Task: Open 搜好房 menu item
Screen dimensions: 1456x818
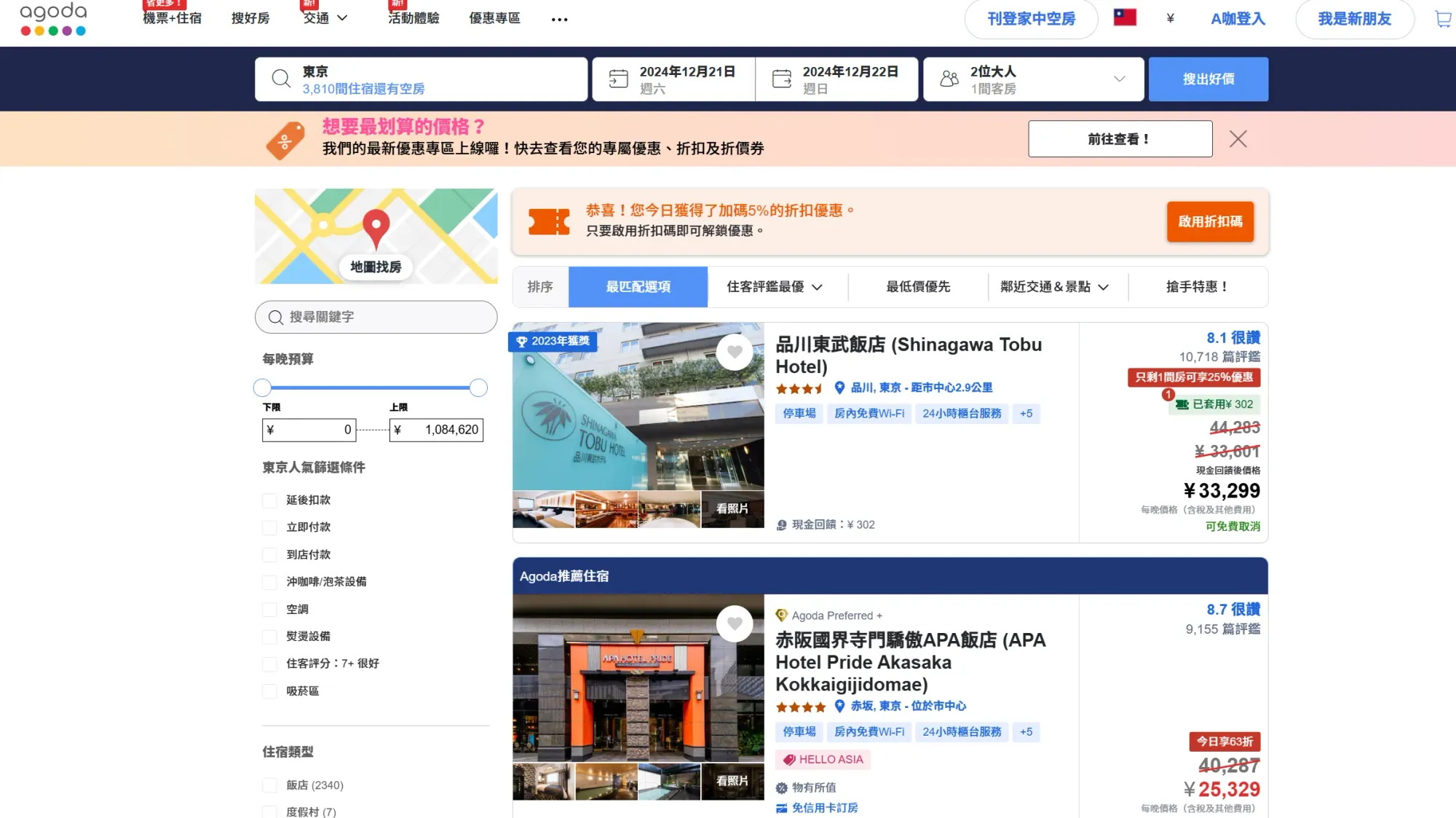Action: pyautogui.click(x=250, y=18)
